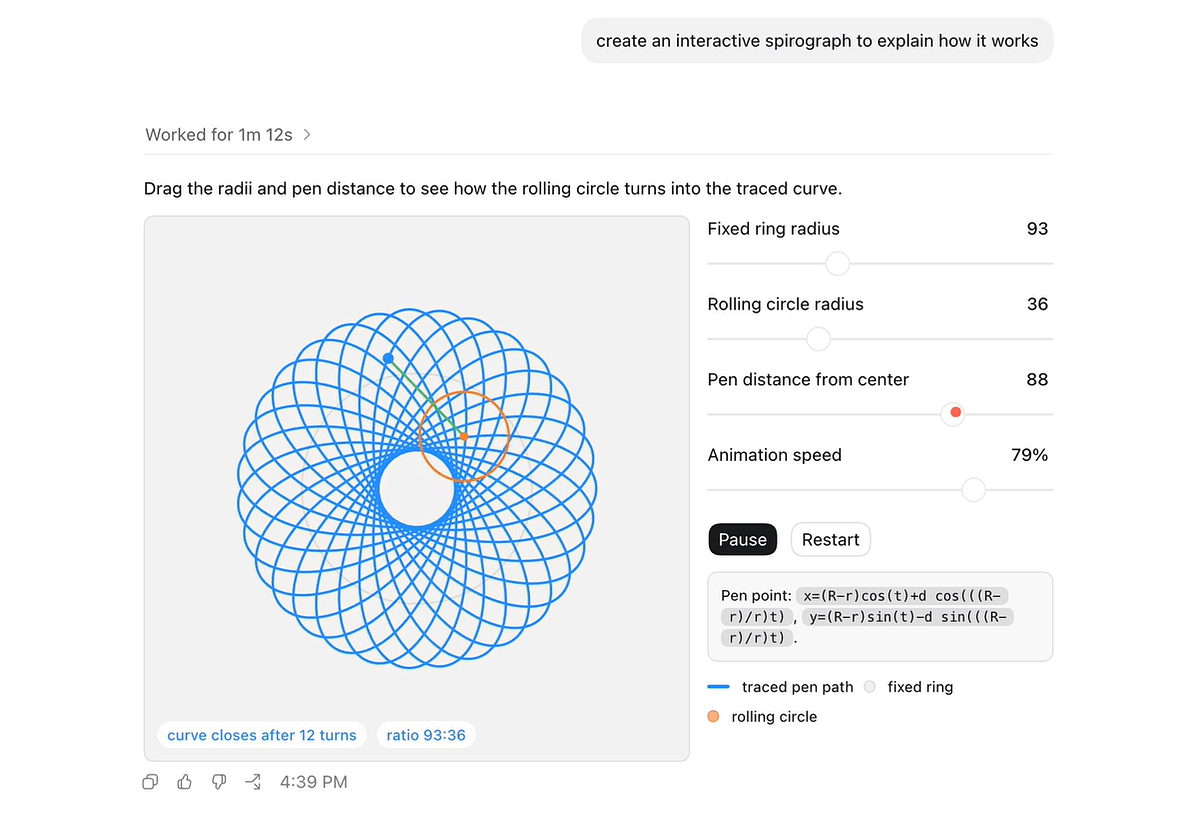This screenshot has width=1197, height=833.
Task: Click the 'curve closes after 12 turns' badge
Action: click(x=262, y=735)
